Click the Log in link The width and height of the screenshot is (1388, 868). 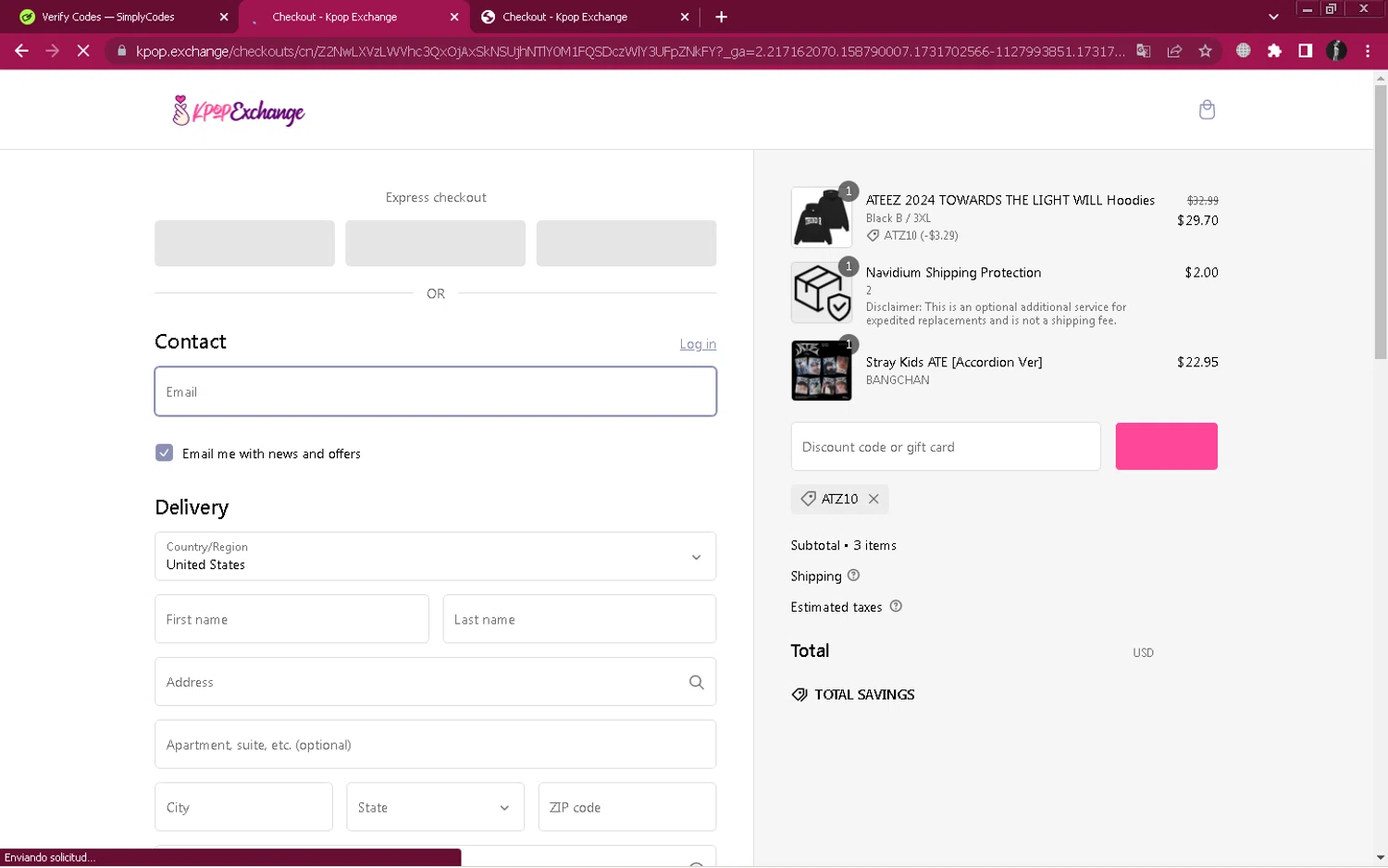(x=698, y=344)
